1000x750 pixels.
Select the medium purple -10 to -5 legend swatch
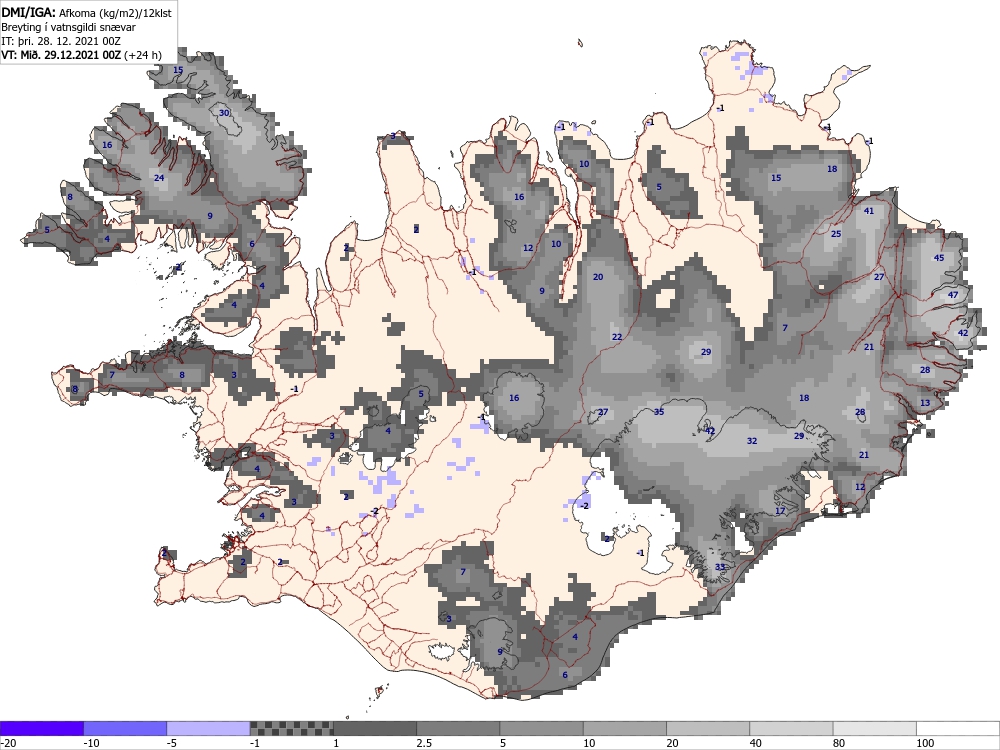[x=125, y=728]
